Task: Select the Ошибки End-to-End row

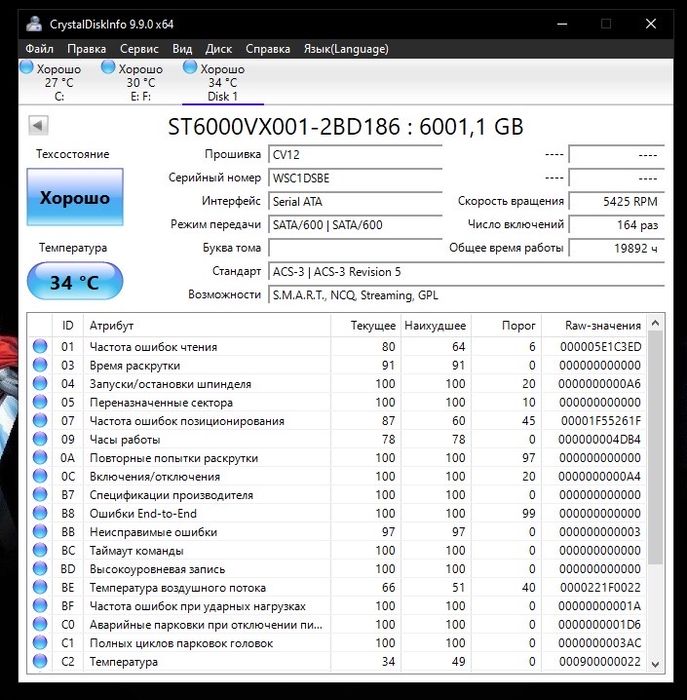Action: click(x=337, y=513)
